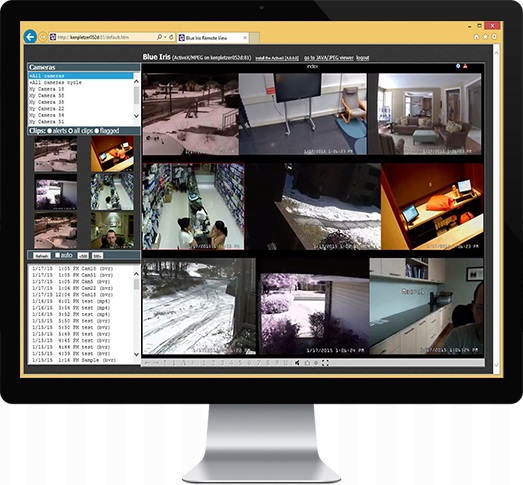
Task: Open the 1:04 PM Cam22 clip entry
Action: coord(73,288)
